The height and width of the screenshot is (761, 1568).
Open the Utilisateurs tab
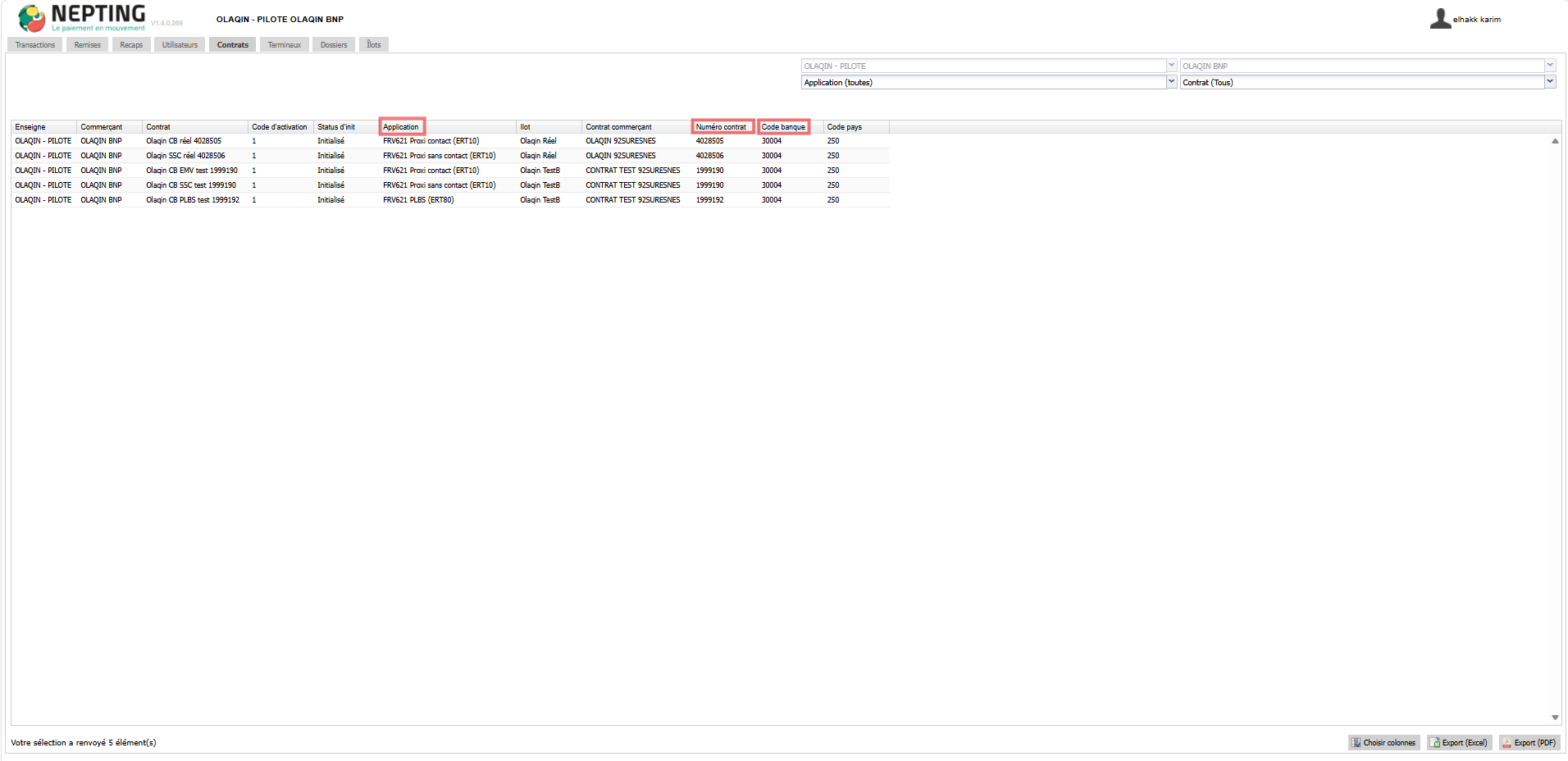point(180,45)
